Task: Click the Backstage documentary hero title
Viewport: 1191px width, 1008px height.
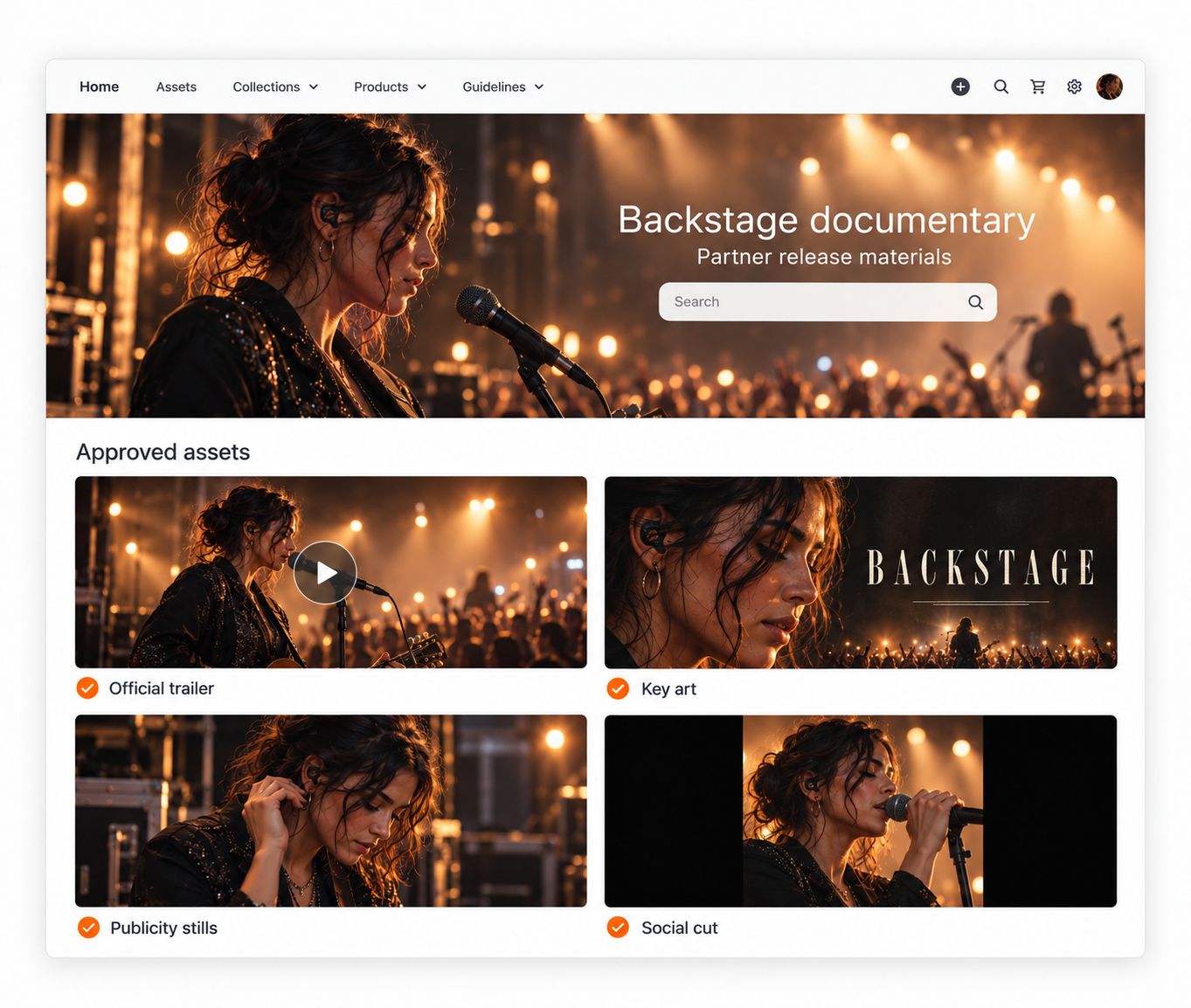Action: pyautogui.click(x=827, y=220)
